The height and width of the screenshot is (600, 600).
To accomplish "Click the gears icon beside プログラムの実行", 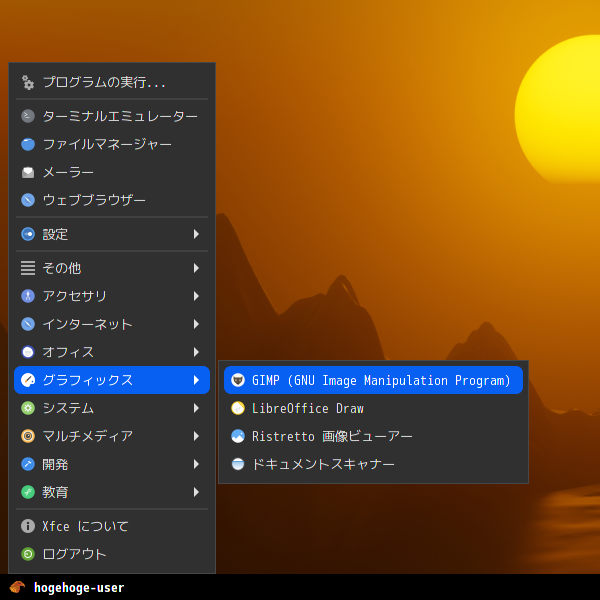I will 28,82.
